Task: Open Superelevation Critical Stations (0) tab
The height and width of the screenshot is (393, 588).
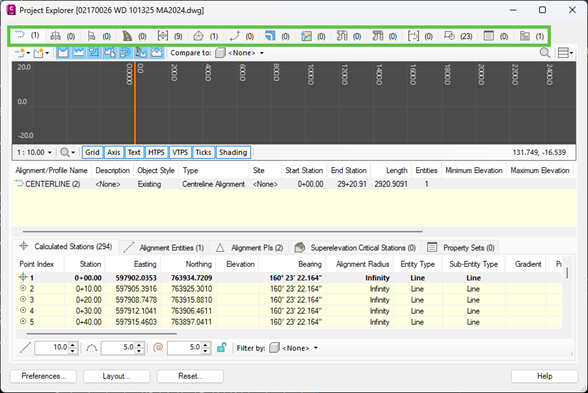Action: 355,248
